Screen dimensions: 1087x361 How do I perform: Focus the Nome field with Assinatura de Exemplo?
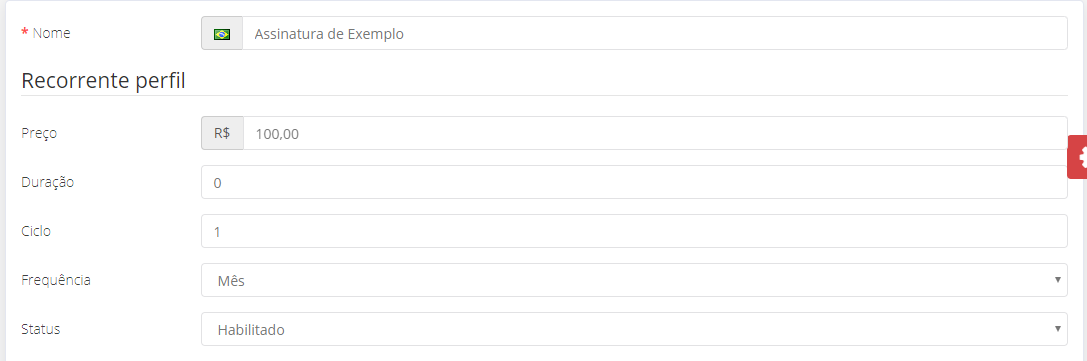(655, 33)
